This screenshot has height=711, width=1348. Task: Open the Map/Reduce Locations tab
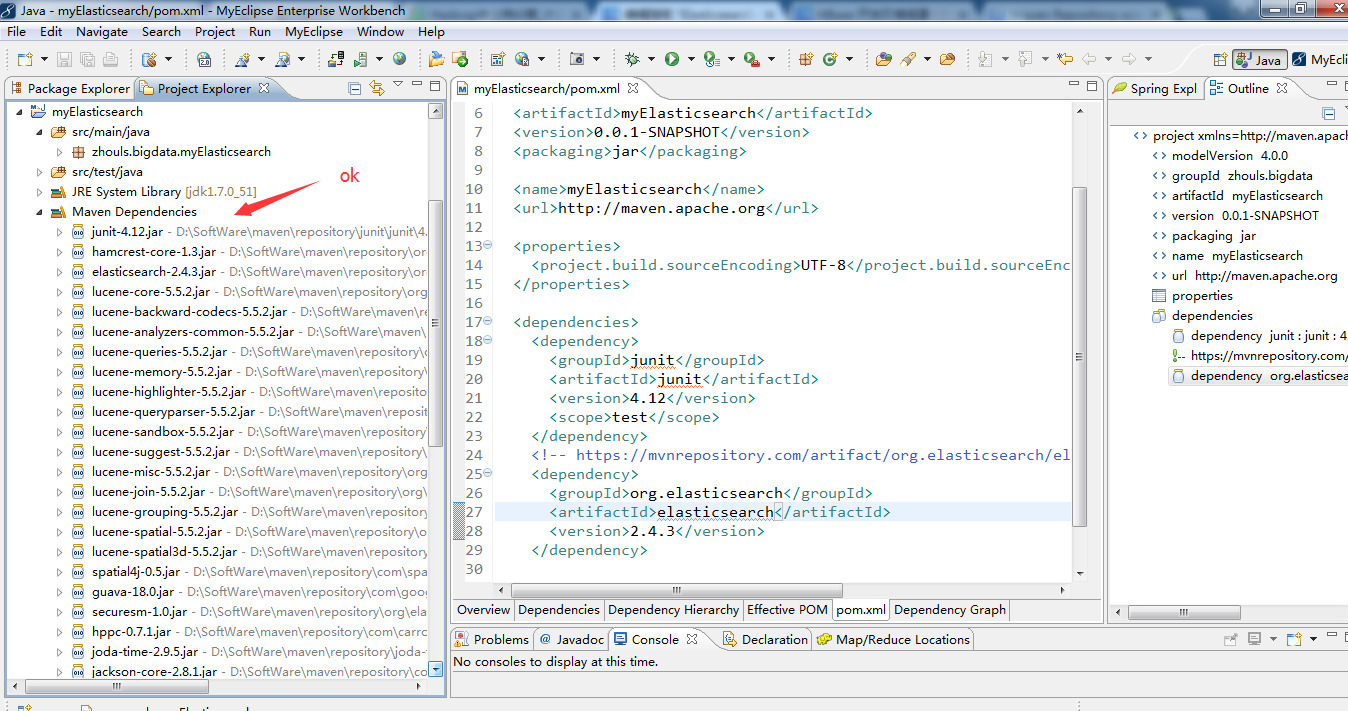pos(892,639)
